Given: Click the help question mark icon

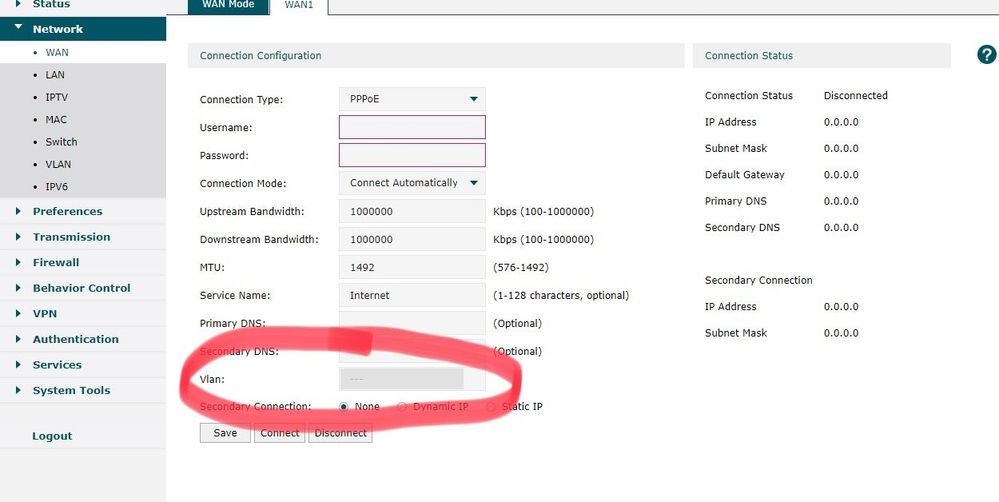Looking at the screenshot, I should 986,55.
